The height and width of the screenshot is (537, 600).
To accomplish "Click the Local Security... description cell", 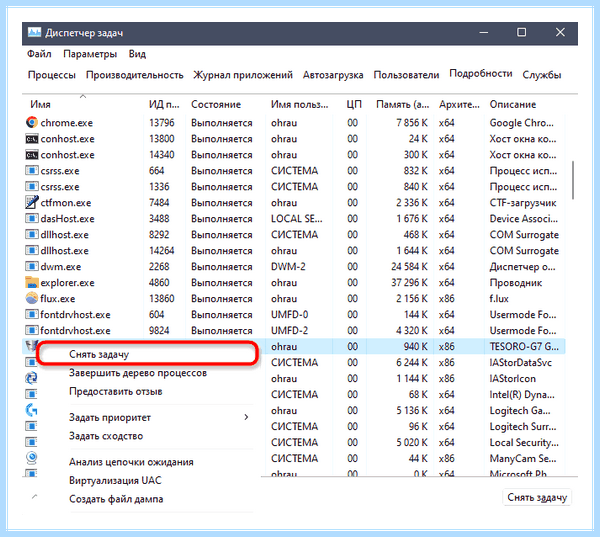I will [x=524, y=442].
